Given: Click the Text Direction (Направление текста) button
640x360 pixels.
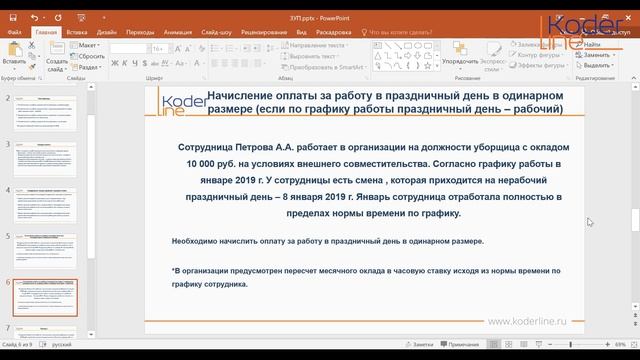Looking at the screenshot, I should 315,45.
